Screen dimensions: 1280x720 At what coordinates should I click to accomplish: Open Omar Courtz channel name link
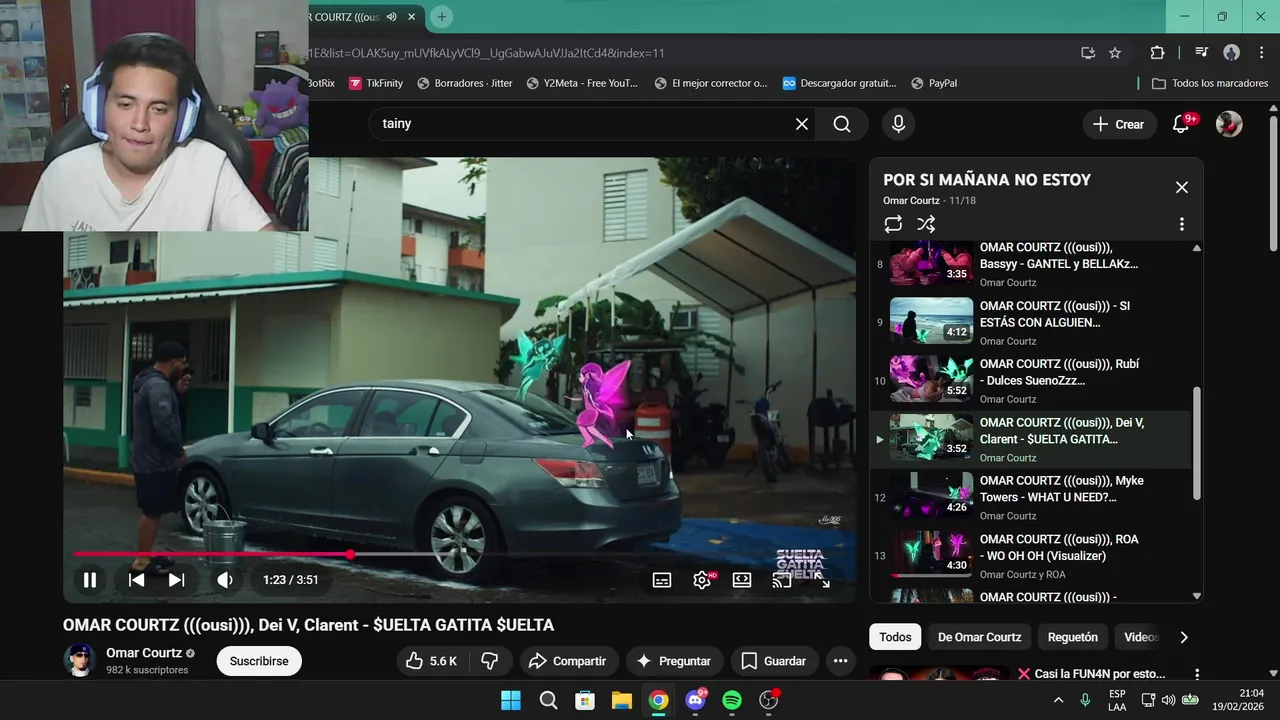point(144,653)
